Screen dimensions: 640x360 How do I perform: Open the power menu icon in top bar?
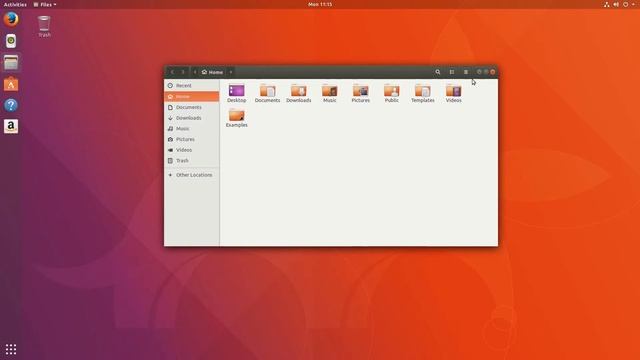point(625,4)
